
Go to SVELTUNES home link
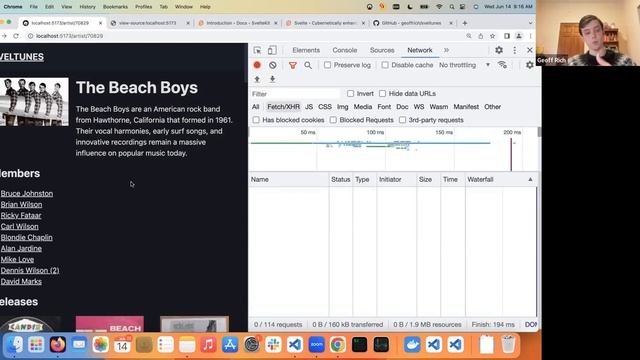tap(22, 57)
